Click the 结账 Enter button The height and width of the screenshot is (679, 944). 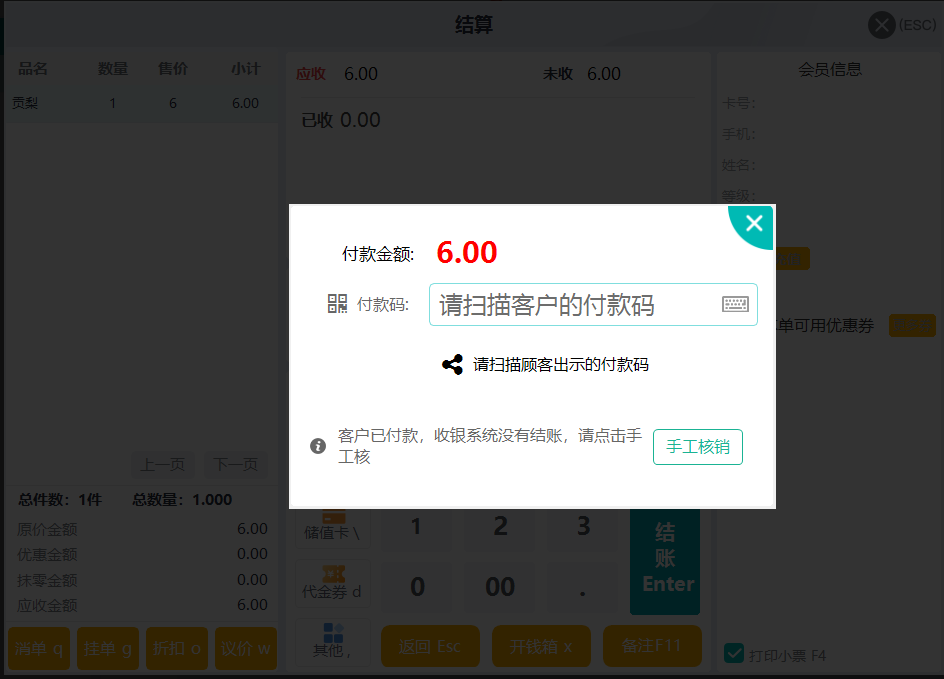(x=665, y=561)
